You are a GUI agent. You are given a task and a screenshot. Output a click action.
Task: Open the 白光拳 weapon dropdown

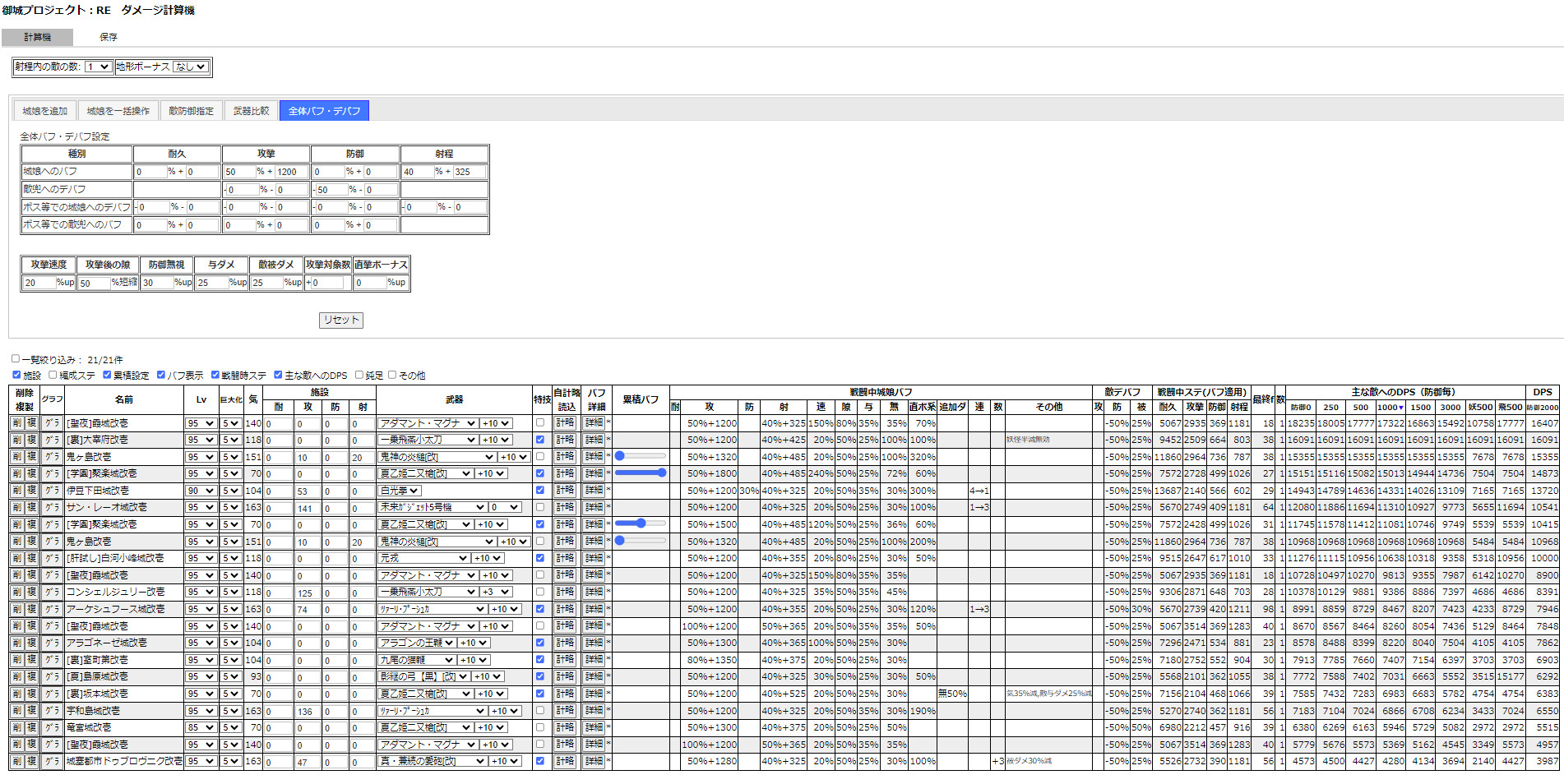click(400, 491)
